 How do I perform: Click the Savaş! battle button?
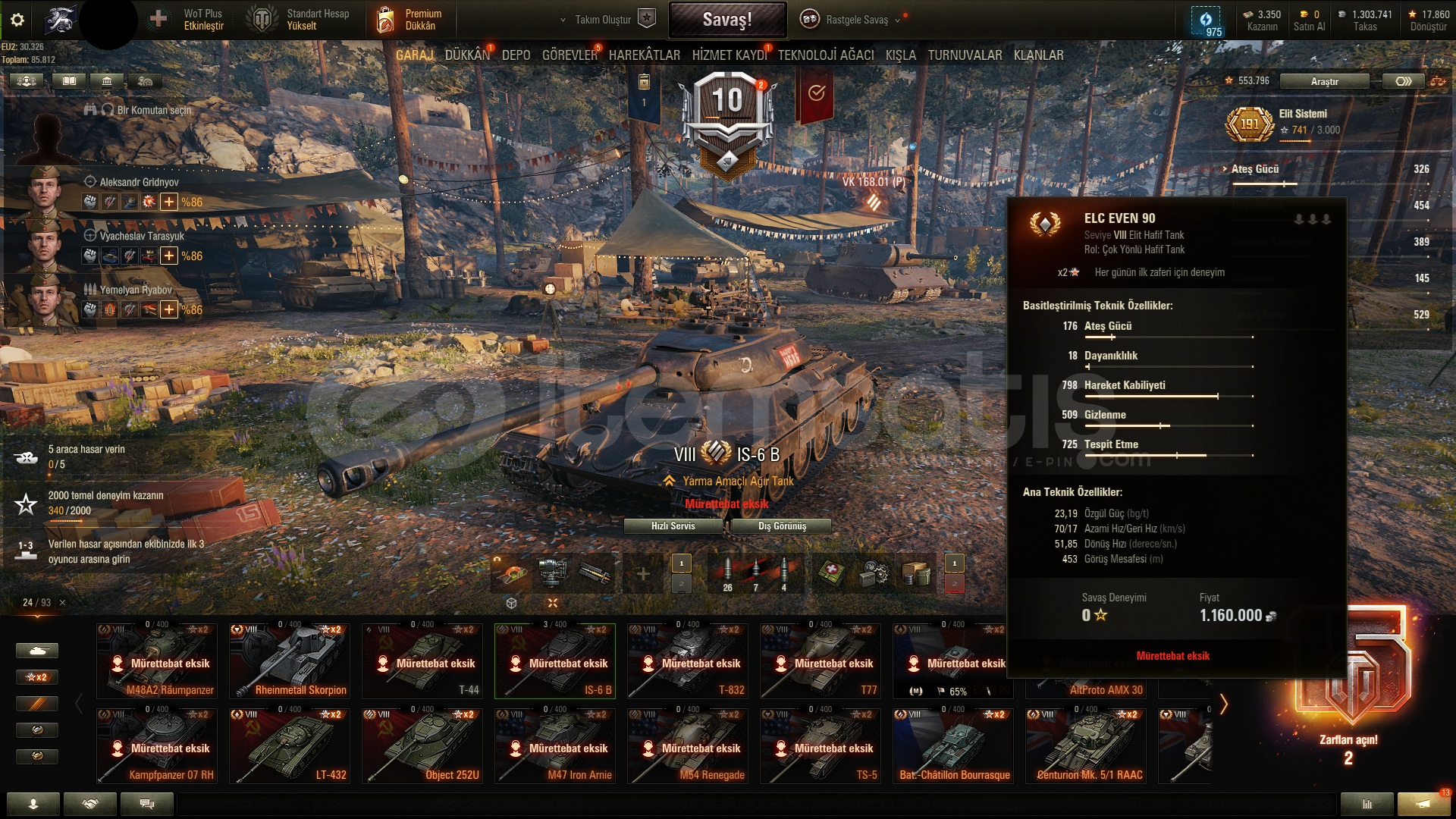(x=727, y=20)
